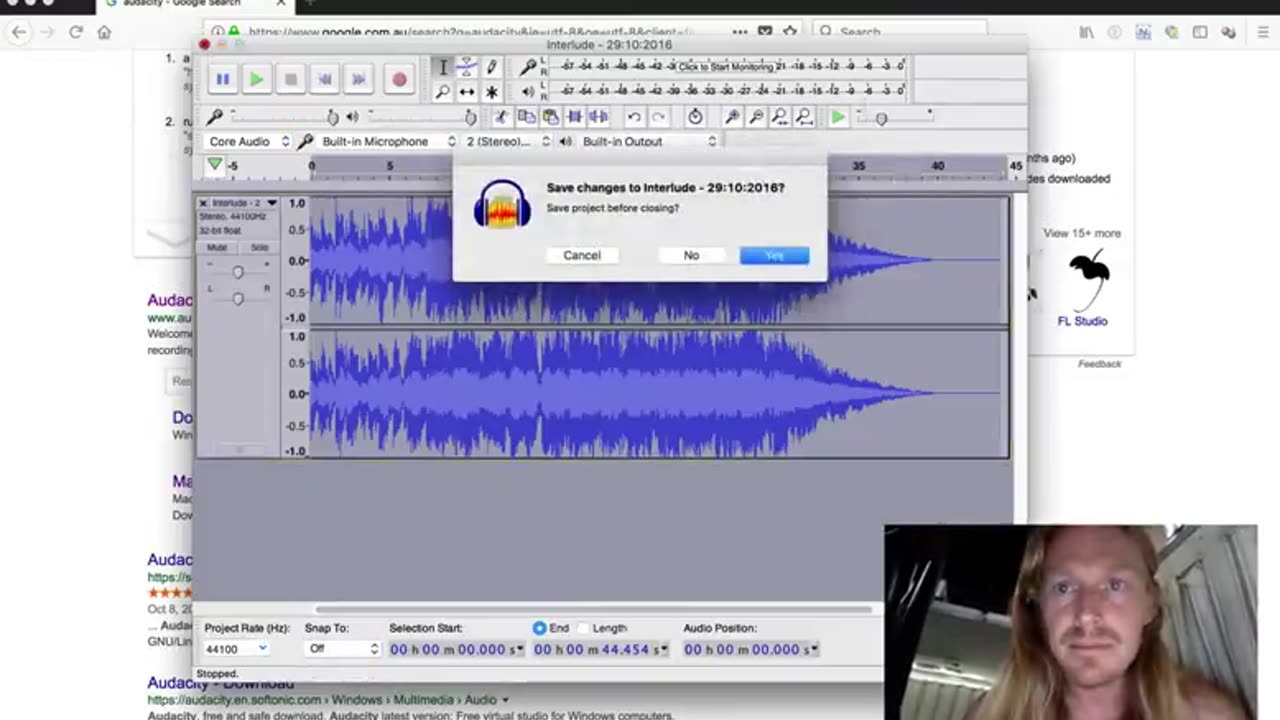The width and height of the screenshot is (1280, 720).
Task: Click the red Record button
Action: [398, 79]
